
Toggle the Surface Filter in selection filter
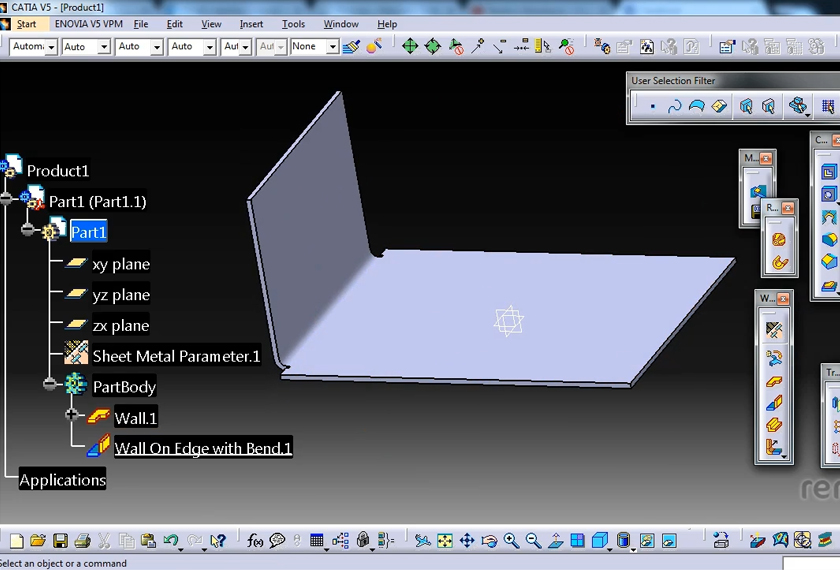(697, 106)
